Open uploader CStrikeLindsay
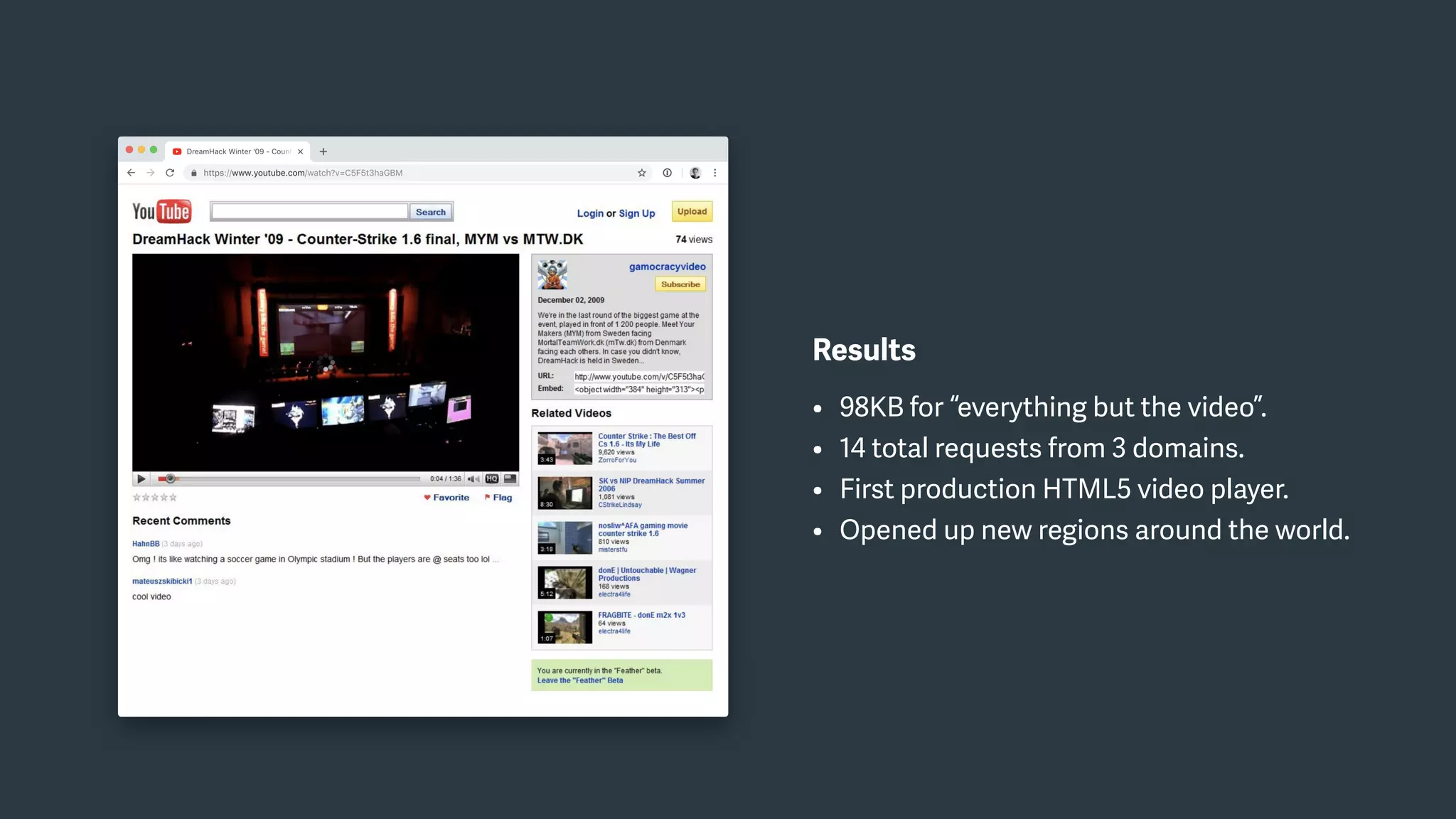This screenshot has width=1456, height=819. tap(619, 505)
